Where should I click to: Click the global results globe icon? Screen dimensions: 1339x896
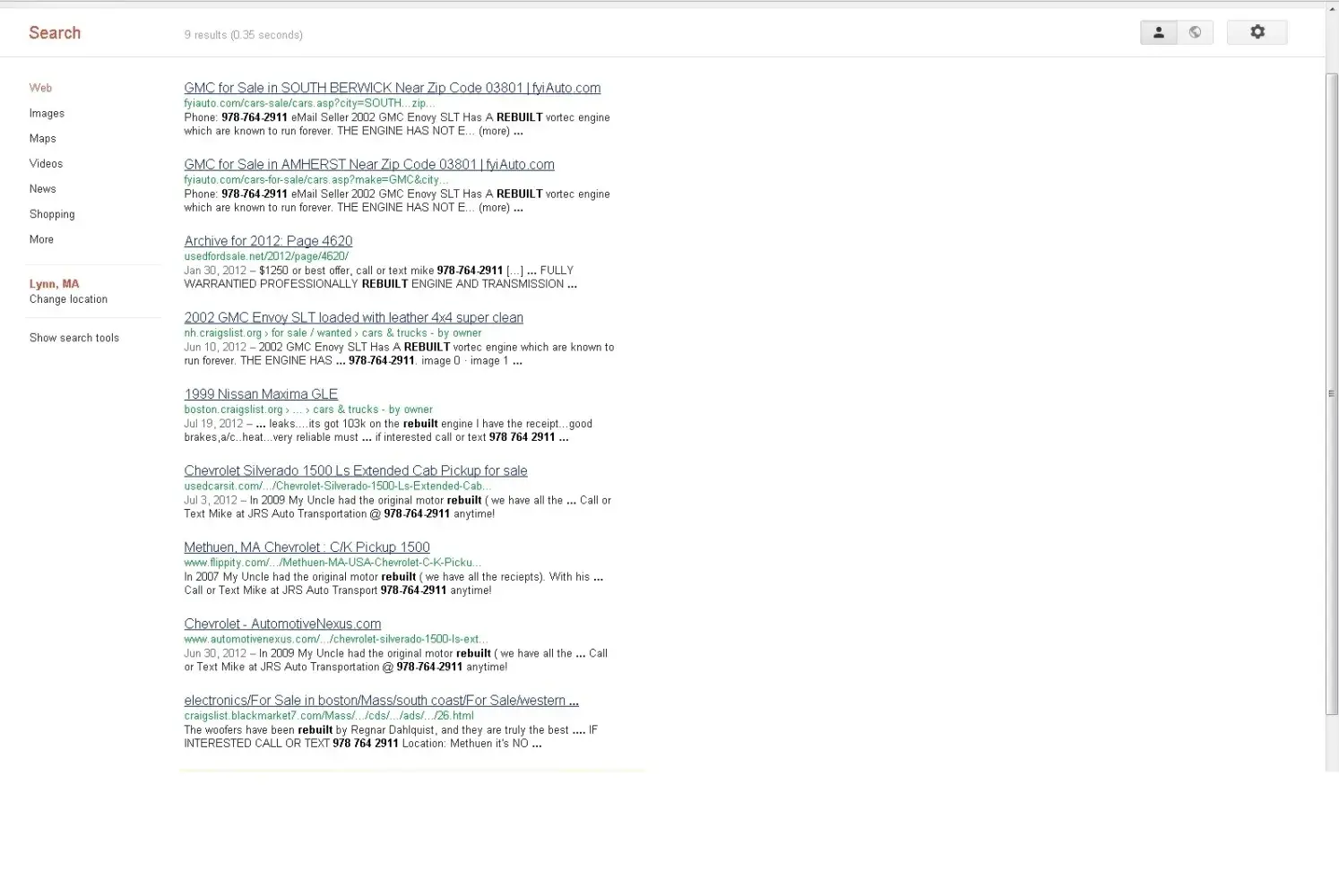(1195, 33)
